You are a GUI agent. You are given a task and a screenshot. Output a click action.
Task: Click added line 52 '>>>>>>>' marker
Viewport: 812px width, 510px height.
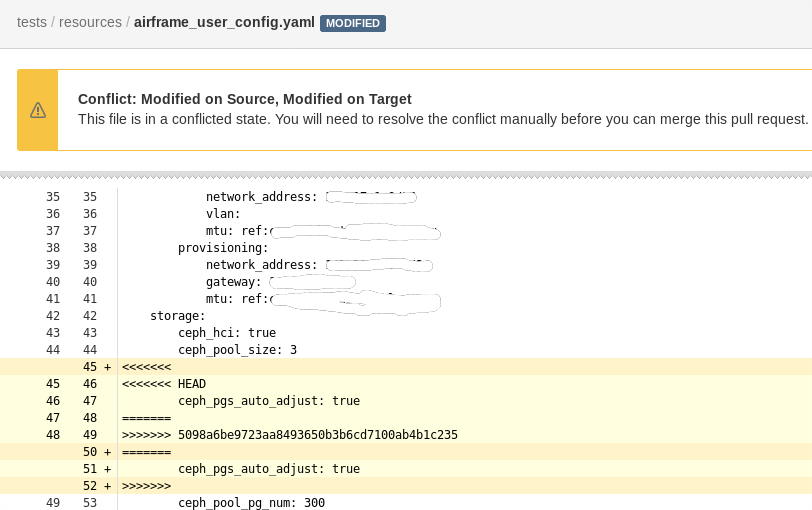(406, 486)
